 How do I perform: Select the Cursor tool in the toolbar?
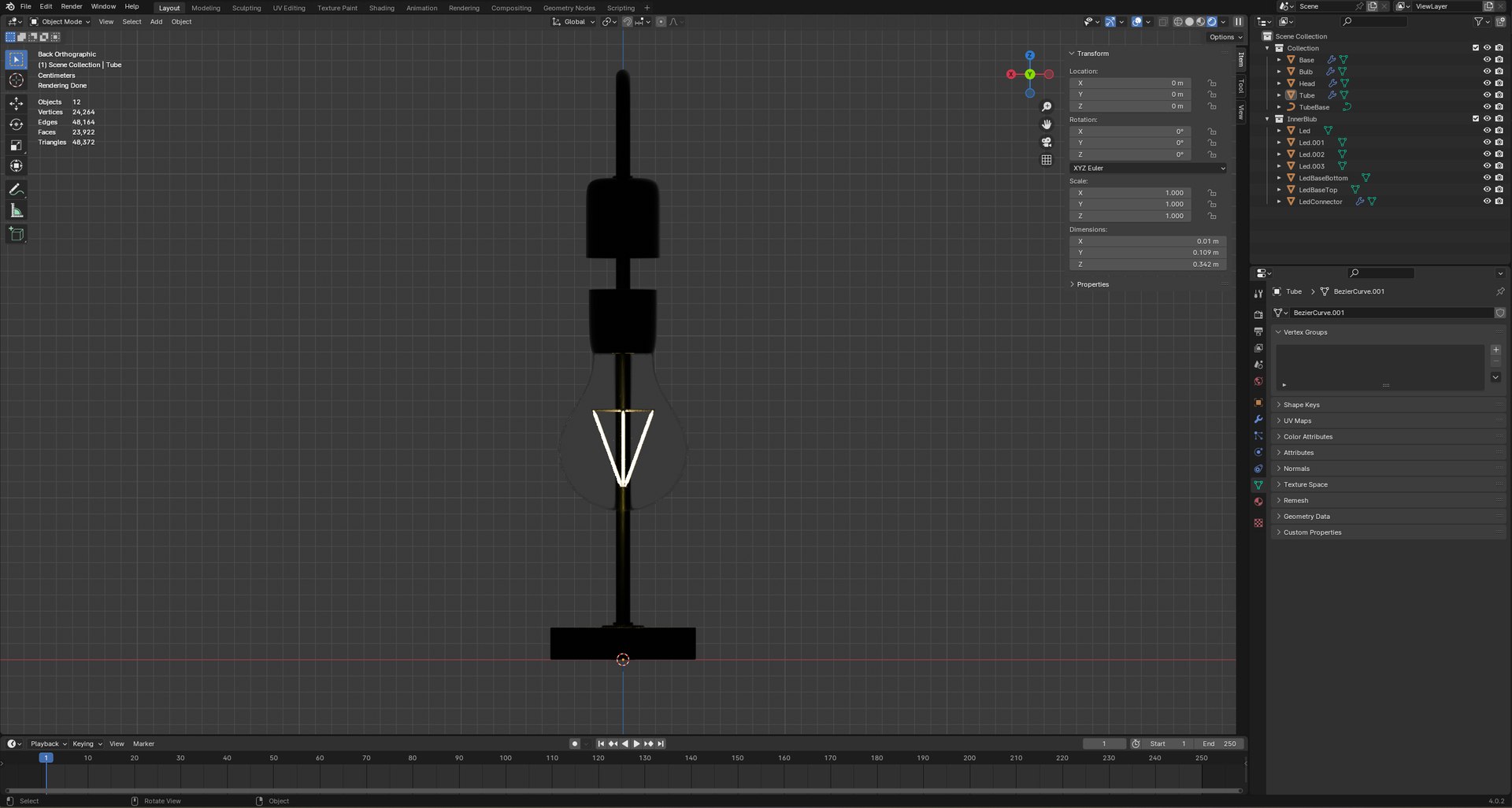tap(17, 80)
